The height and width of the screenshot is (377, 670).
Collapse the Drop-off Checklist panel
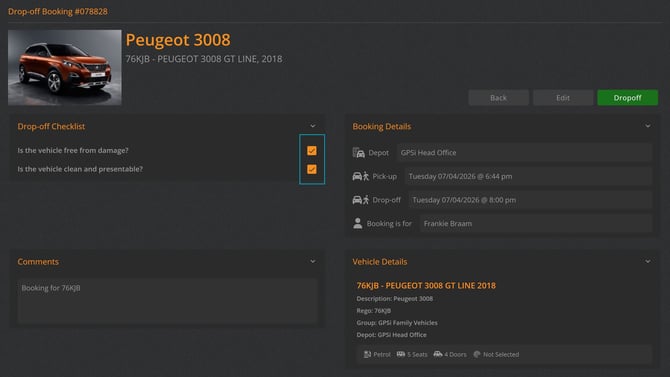(x=313, y=126)
